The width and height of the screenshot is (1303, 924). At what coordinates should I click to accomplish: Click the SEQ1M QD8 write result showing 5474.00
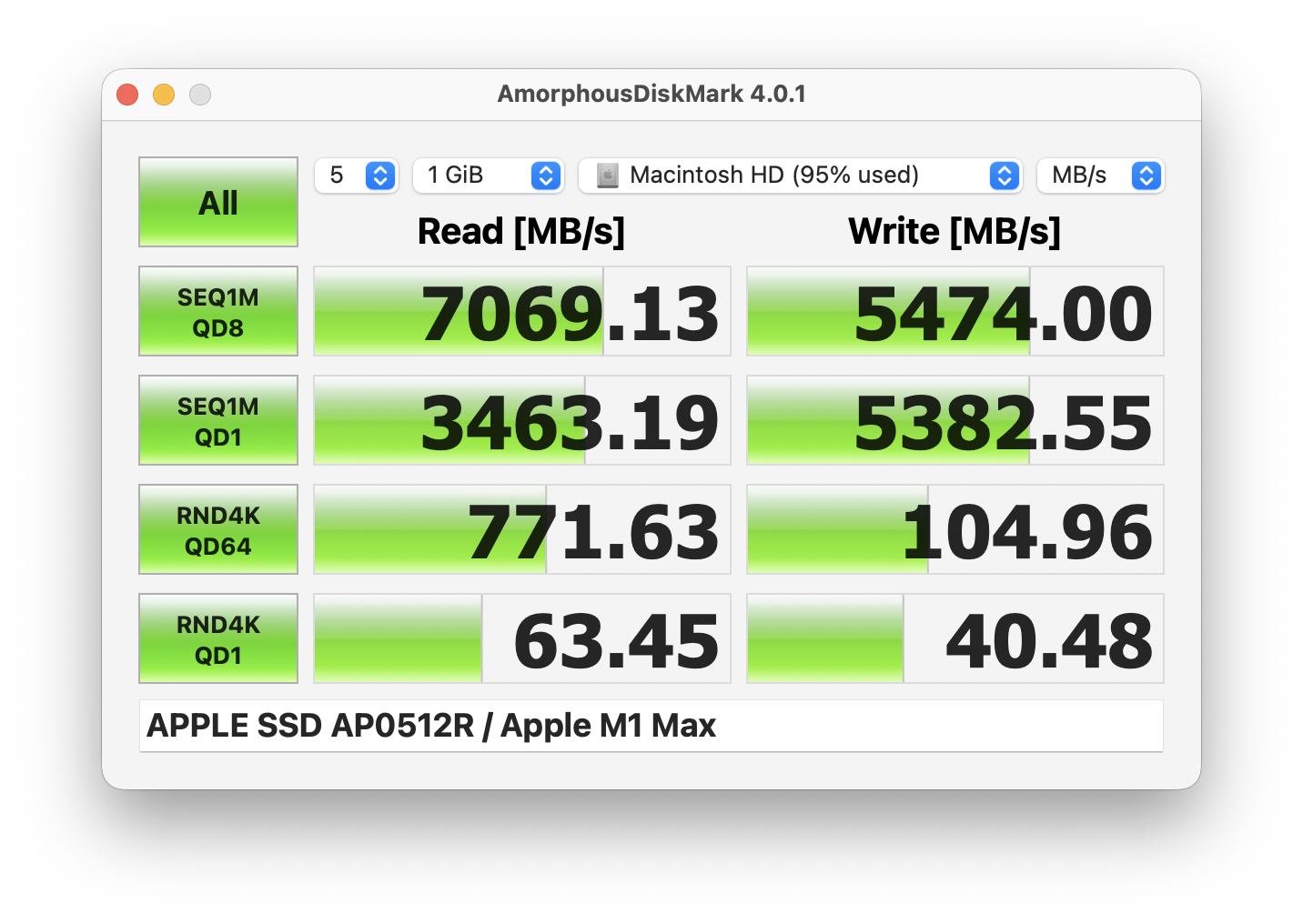(x=955, y=311)
